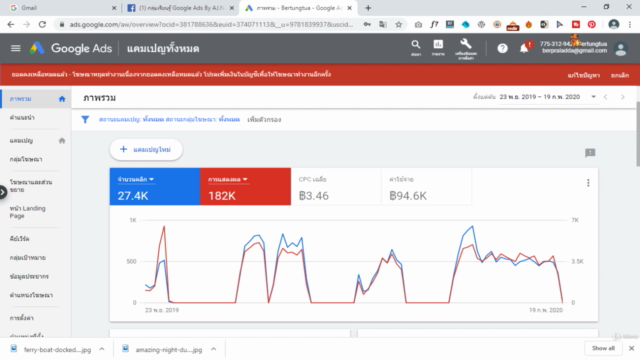Open the Google Ads hamburger main menu
Viewport: 640px width, 360px height.
pyautogui.click(x=16, y=49)
